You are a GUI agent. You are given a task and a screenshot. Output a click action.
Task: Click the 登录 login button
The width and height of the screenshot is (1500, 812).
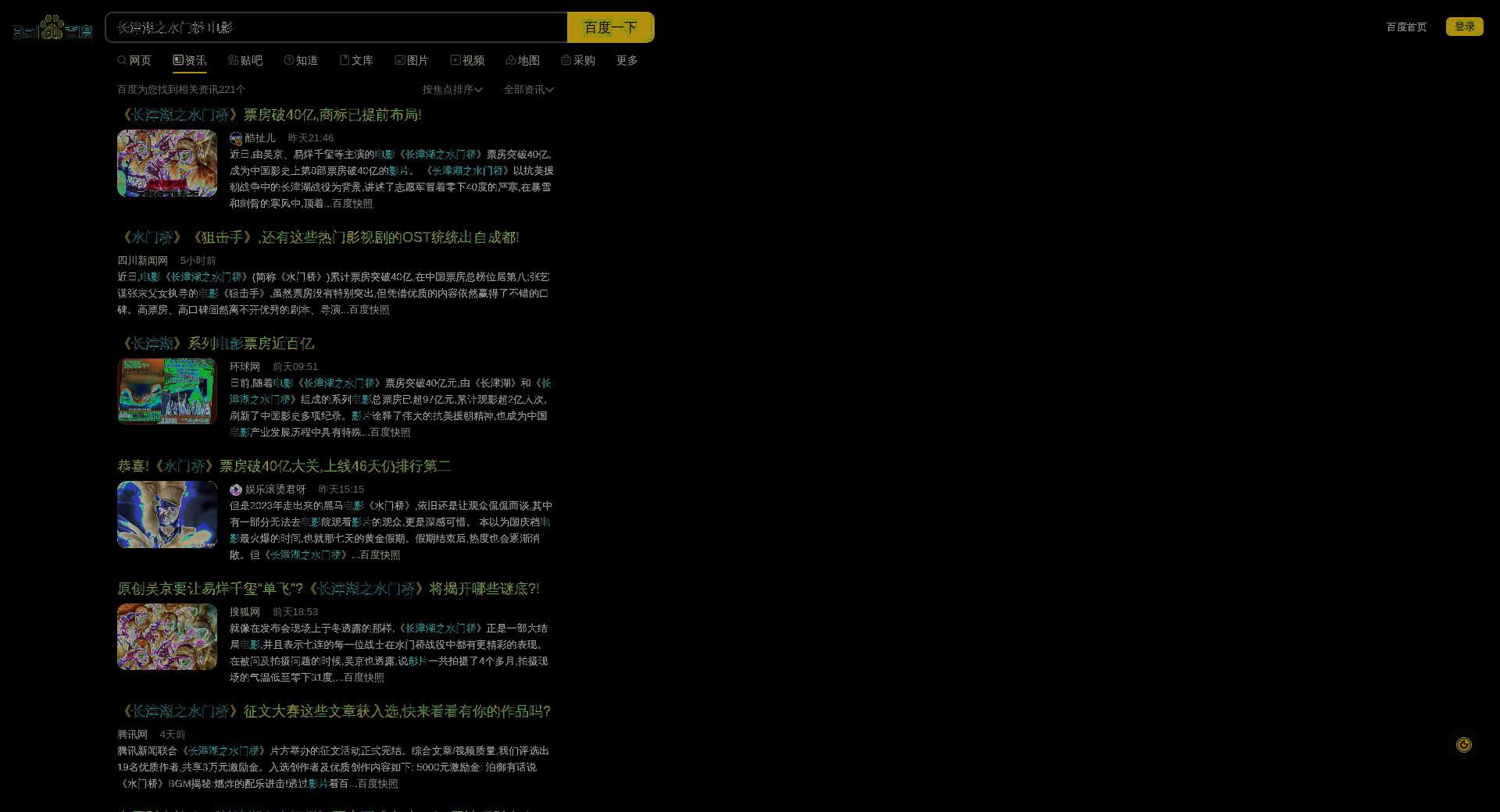coord(1465,27)
